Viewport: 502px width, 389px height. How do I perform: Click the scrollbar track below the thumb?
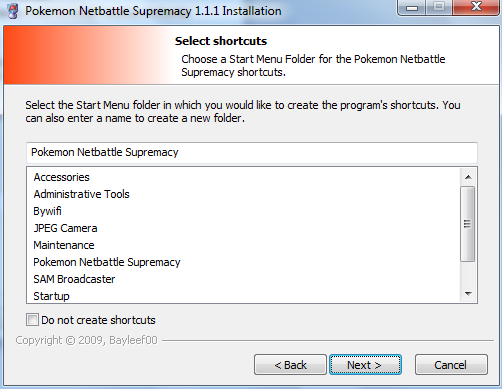[468, 273]
